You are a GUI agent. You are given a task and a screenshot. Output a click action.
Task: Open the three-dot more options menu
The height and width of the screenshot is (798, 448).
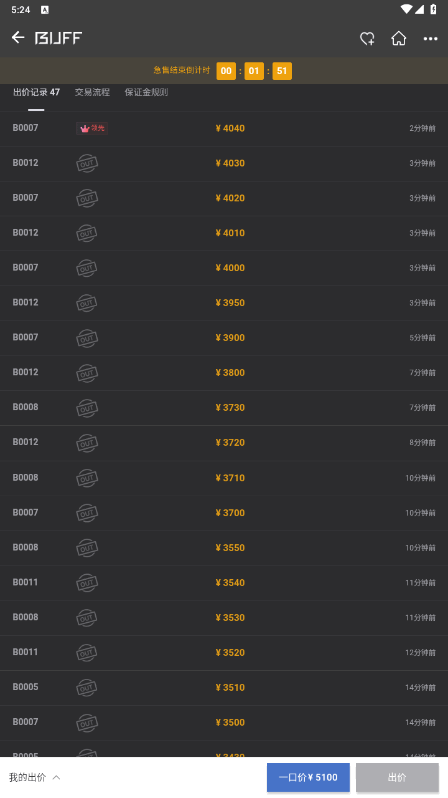430,39
